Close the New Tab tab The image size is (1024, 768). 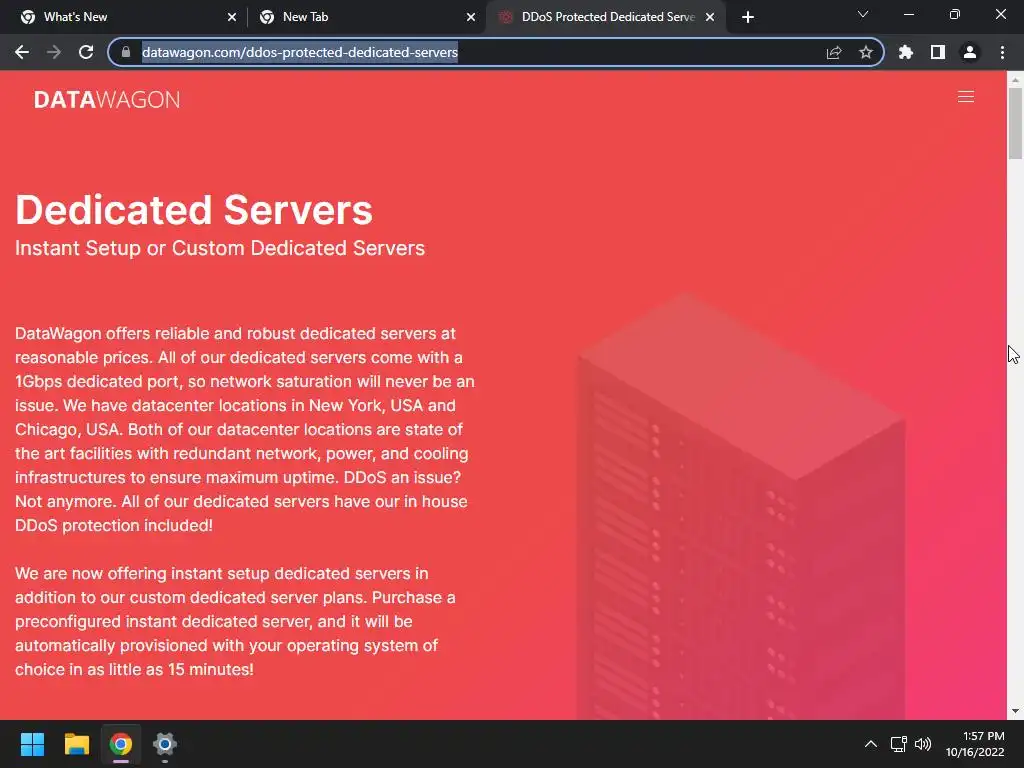pos(471,17)
